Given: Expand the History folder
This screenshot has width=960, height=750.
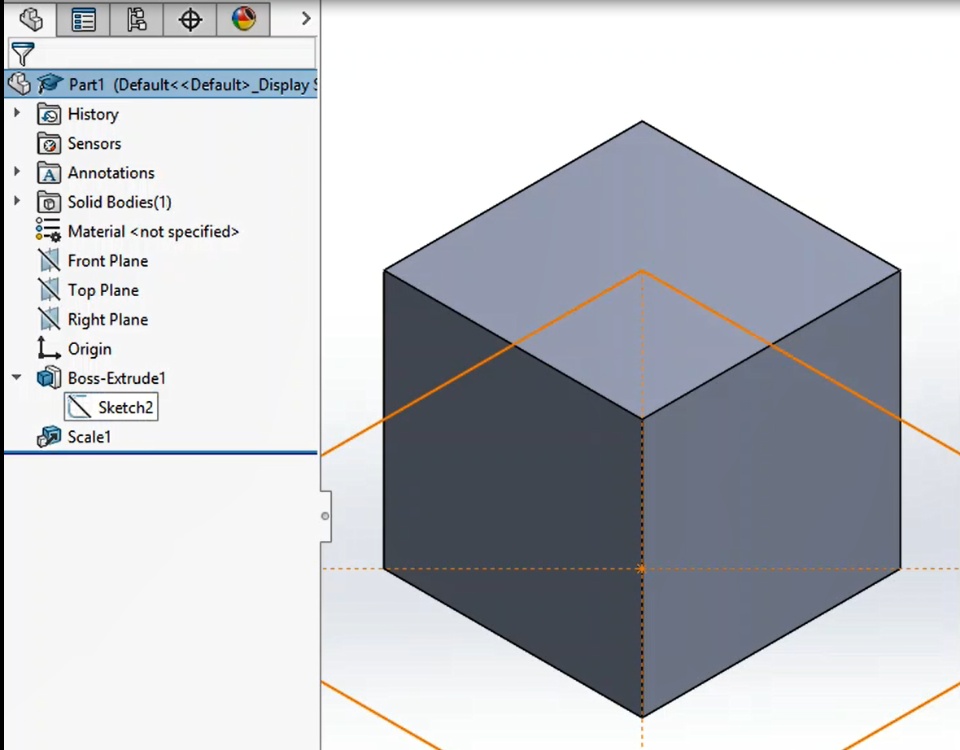Looking at the screenshot, I should pos(17,113).
